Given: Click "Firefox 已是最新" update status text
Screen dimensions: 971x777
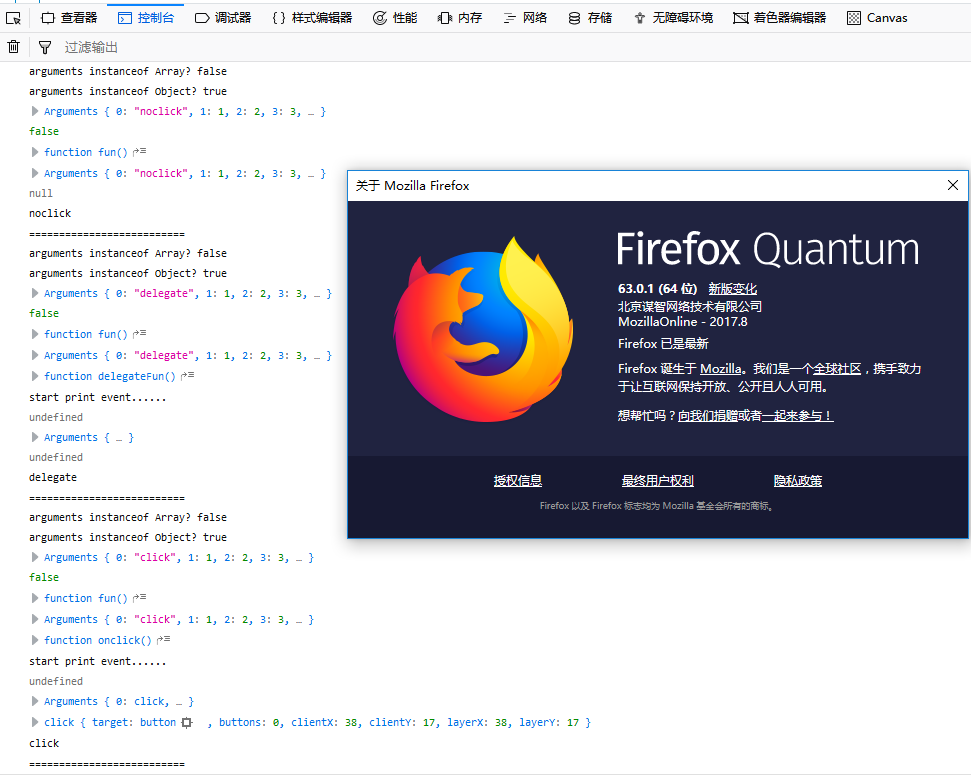Looking at the screenshot, I should click(663, 344).
